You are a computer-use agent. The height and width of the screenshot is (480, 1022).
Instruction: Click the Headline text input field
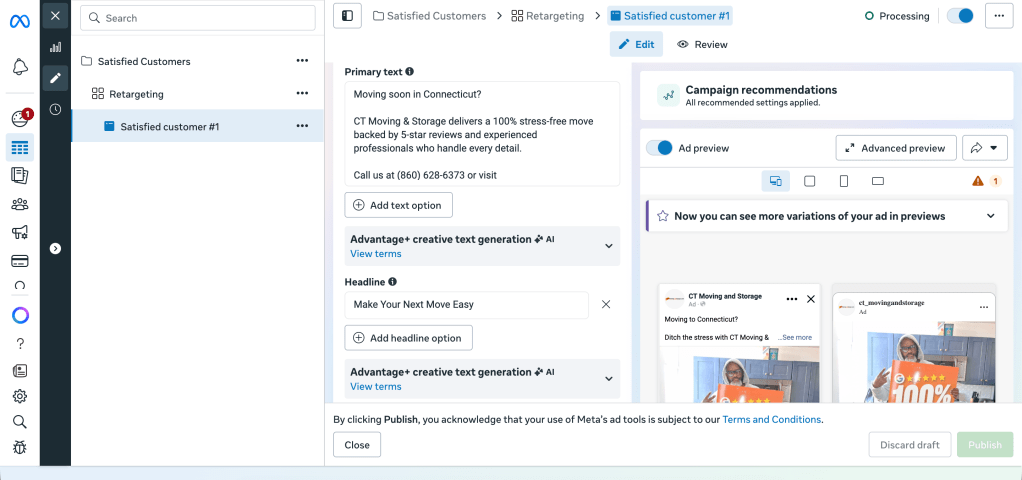[x=466, y=304]
